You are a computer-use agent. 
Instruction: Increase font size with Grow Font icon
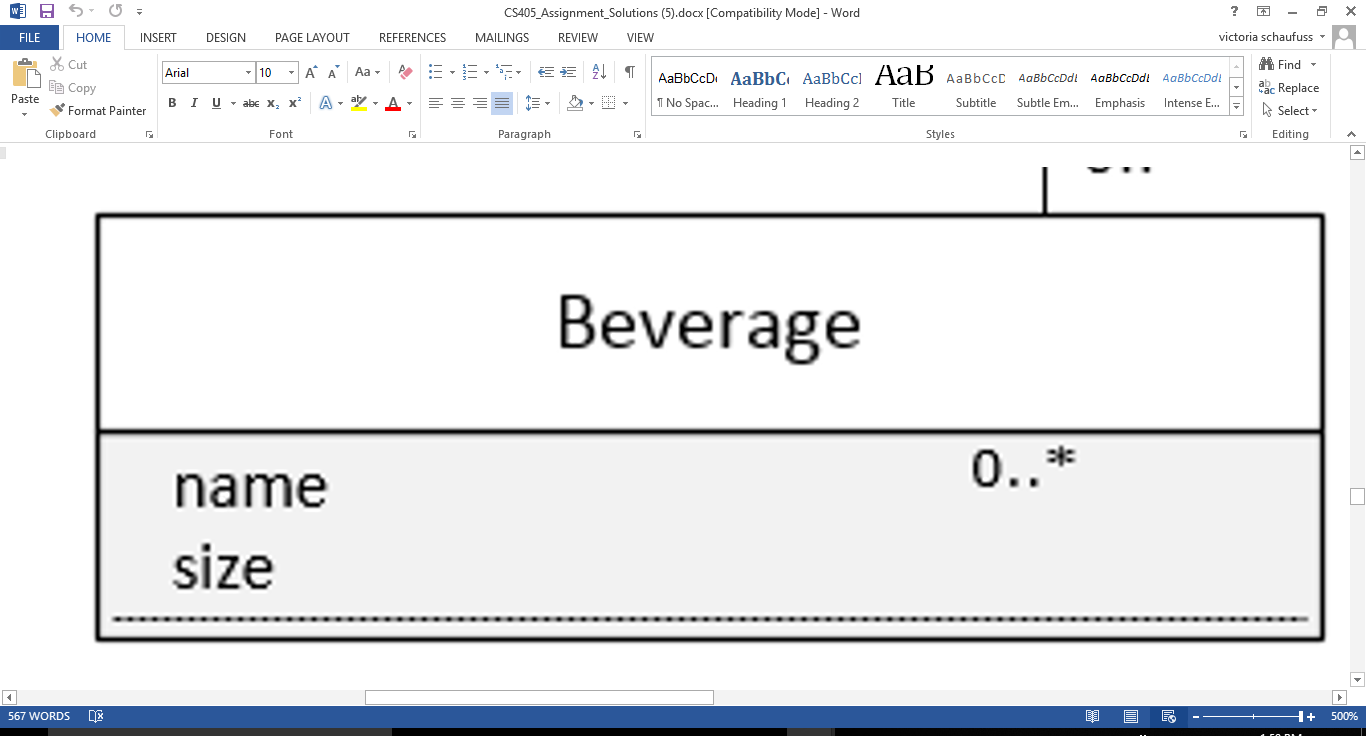[x=311, y=73]
